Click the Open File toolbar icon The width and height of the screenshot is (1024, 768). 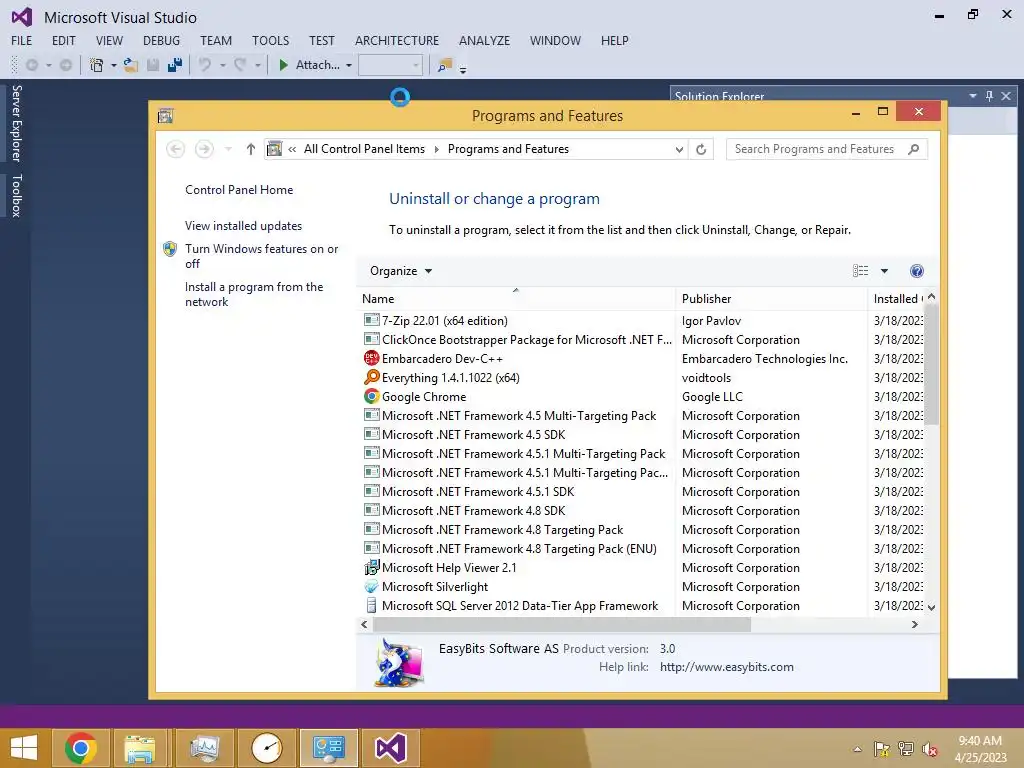pos(131,65)
